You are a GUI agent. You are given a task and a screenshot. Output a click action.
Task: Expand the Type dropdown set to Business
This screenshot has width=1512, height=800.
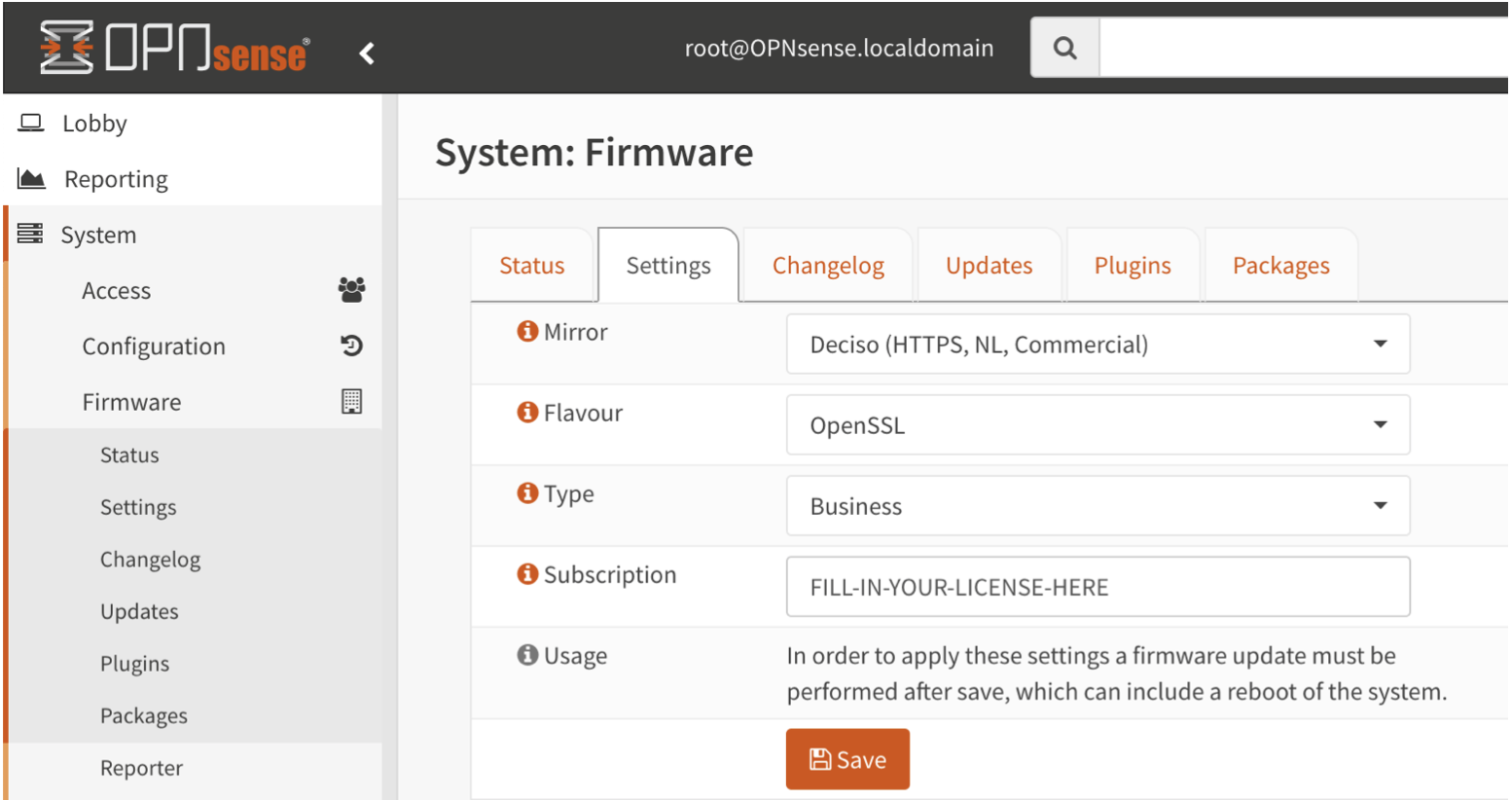click(x=1097, y=506)
